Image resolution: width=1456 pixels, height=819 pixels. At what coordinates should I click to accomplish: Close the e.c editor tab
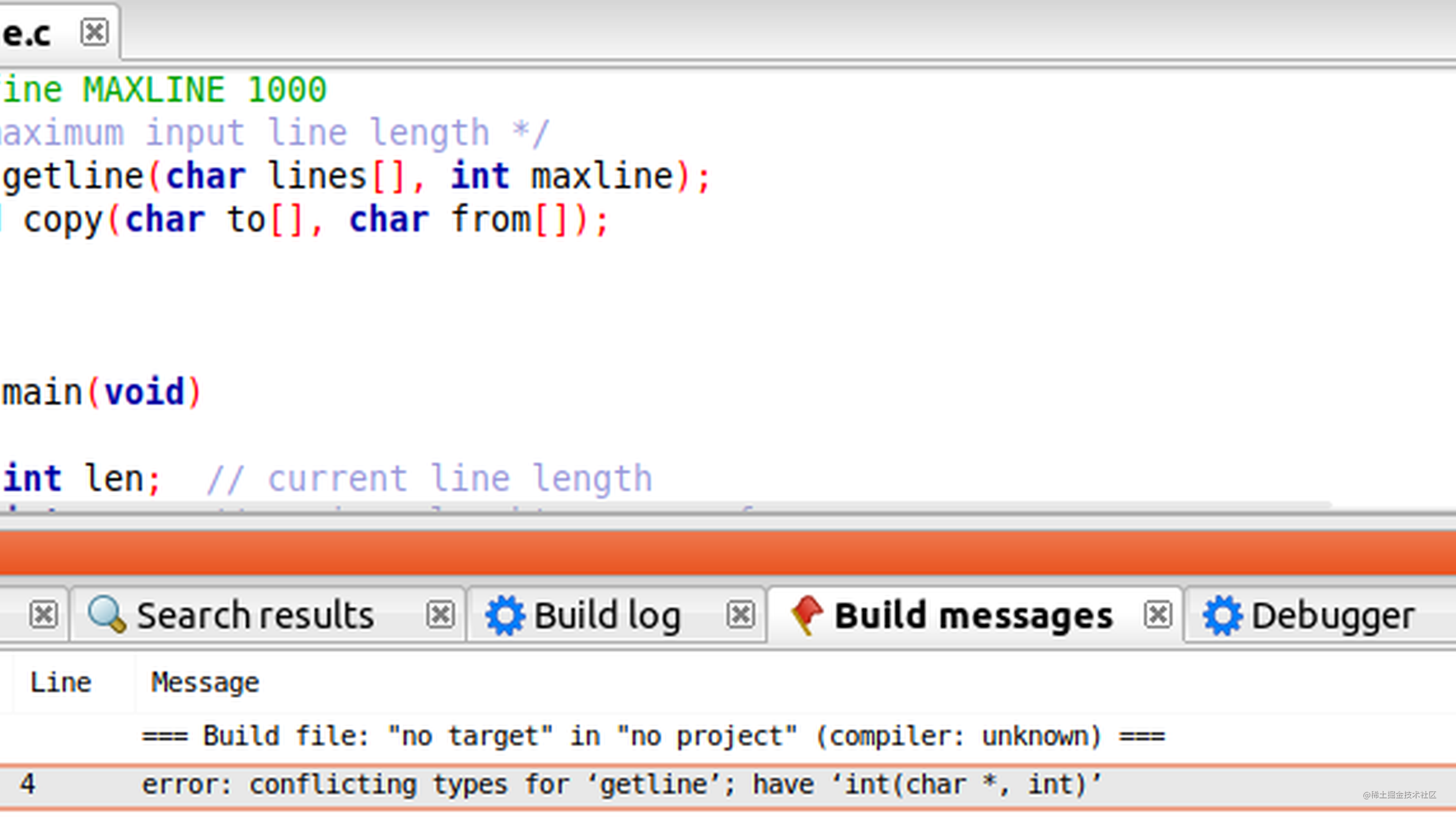pos(94,32)
